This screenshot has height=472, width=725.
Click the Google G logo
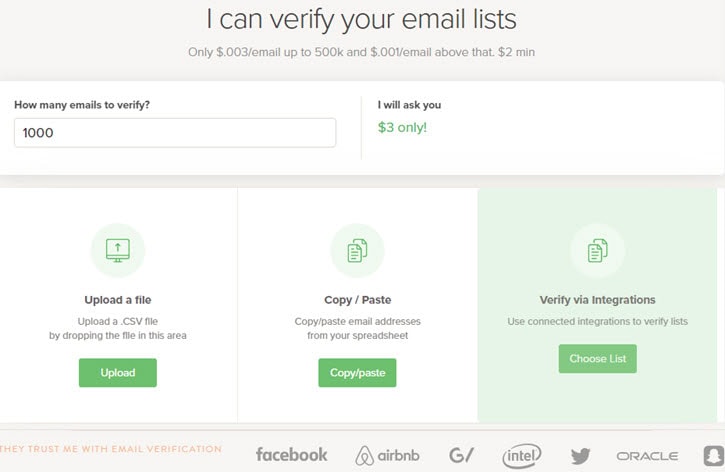point(461,455)
